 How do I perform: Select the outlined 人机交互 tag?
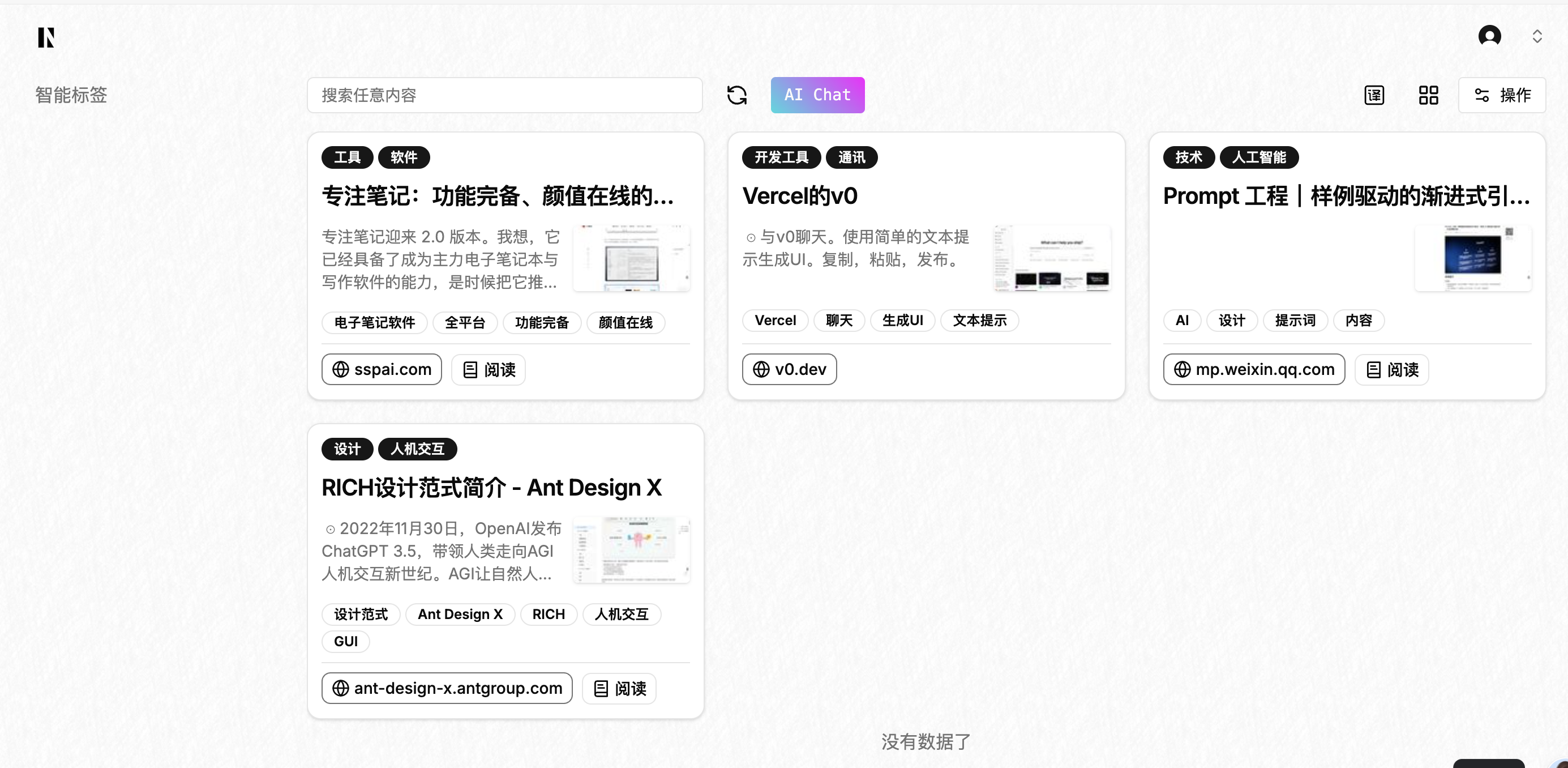621,614
